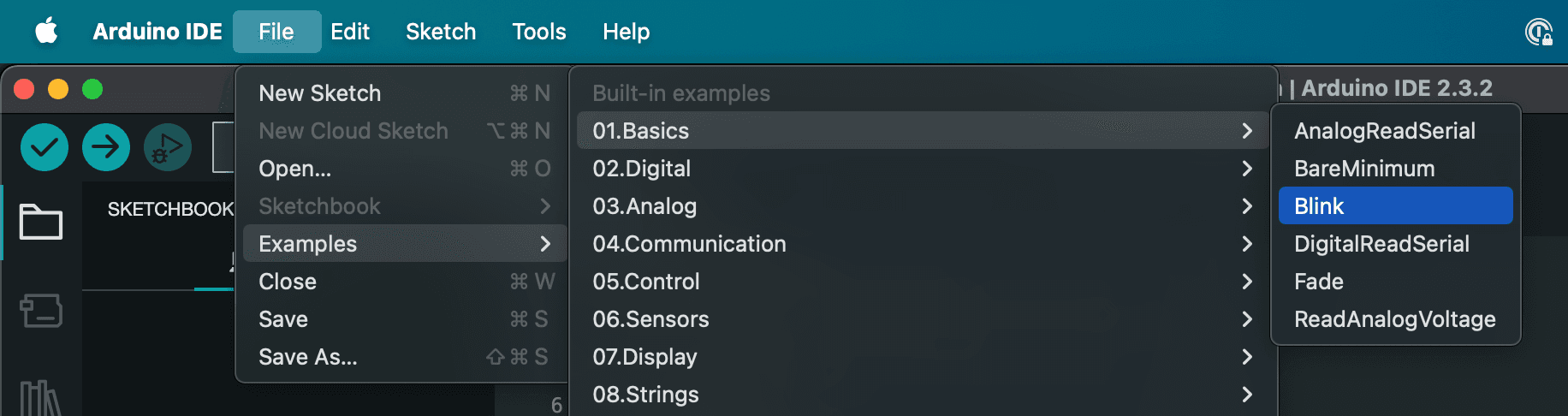Expand the 06.Sensors examples submenu
This screenshot has height=416, width=1568.
point(923,319)
